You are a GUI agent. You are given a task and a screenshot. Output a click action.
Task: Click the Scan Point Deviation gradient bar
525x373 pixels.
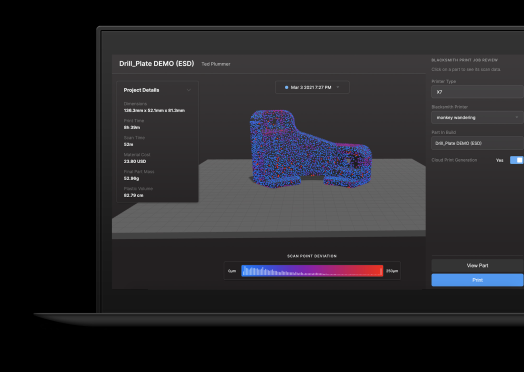click(312, 271)
